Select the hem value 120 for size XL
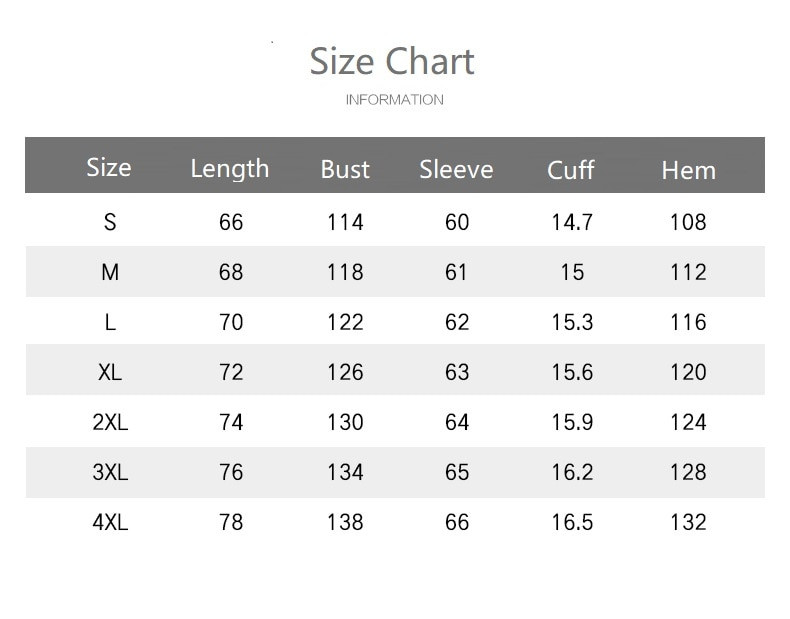 (688, 372)
